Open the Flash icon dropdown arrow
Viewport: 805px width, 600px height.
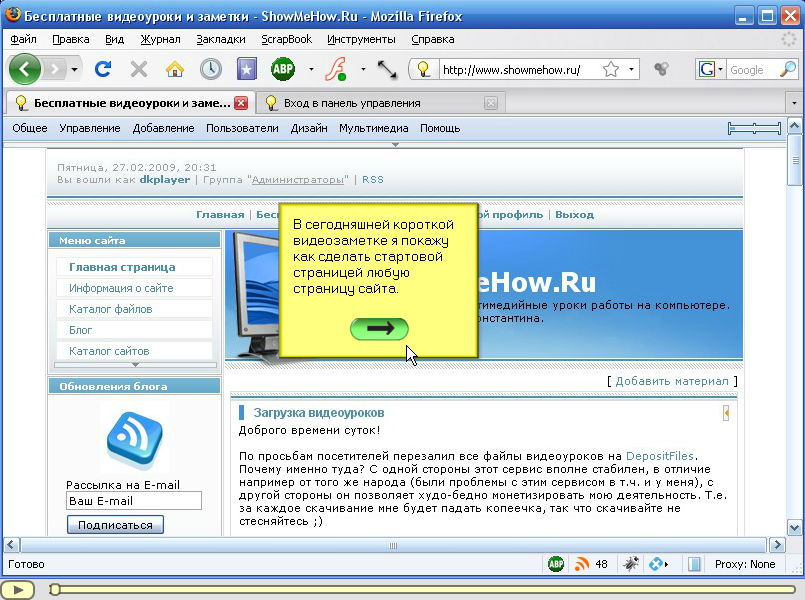coord(363,69)
